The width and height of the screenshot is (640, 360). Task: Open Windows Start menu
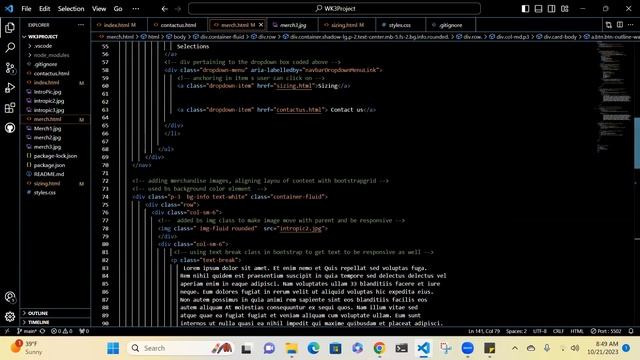point(113,348)
